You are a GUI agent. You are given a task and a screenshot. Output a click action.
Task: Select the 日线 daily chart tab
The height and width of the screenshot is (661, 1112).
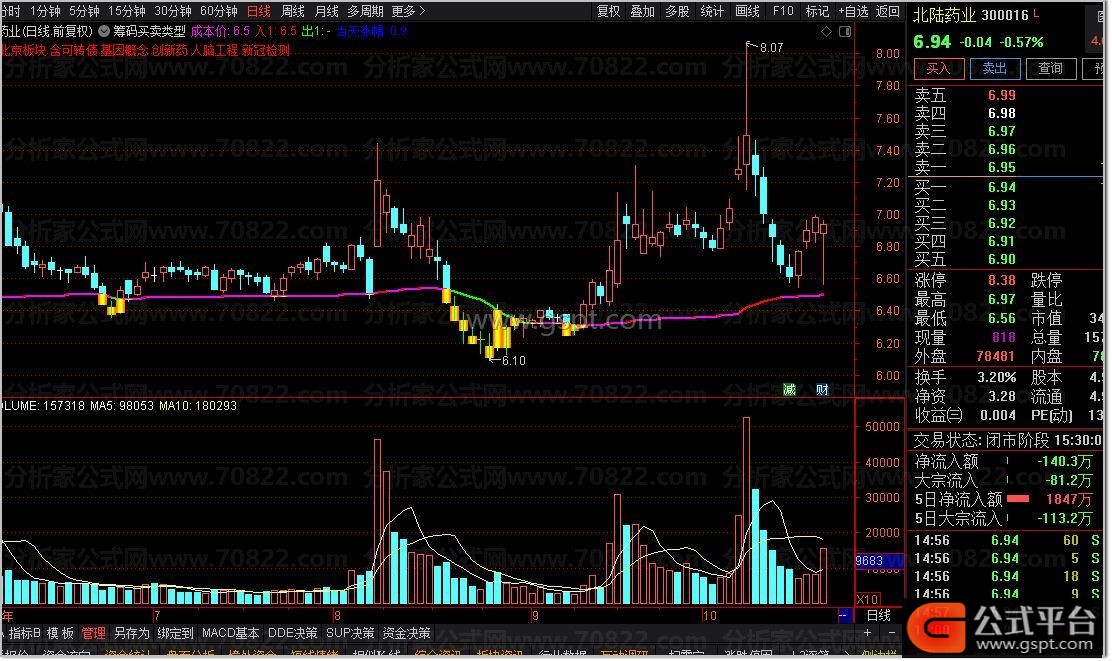259,11
